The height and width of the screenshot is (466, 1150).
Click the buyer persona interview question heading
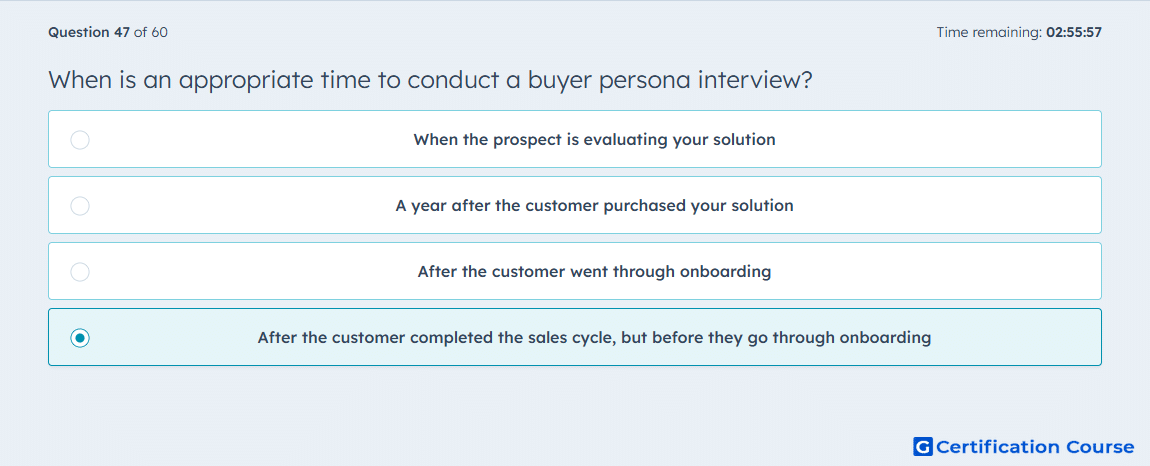[430, 79]
